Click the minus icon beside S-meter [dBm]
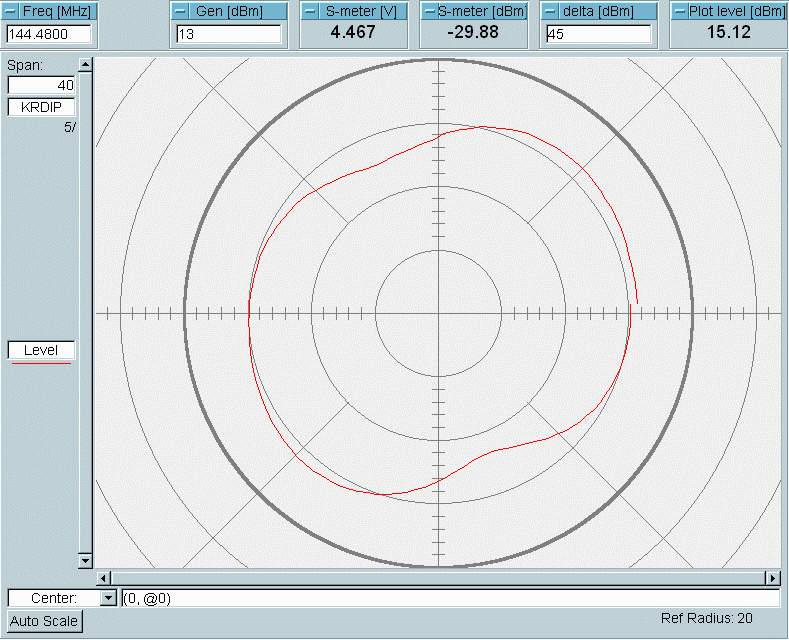The width and height of the screenshot is (789, 640). pos(429,11)
